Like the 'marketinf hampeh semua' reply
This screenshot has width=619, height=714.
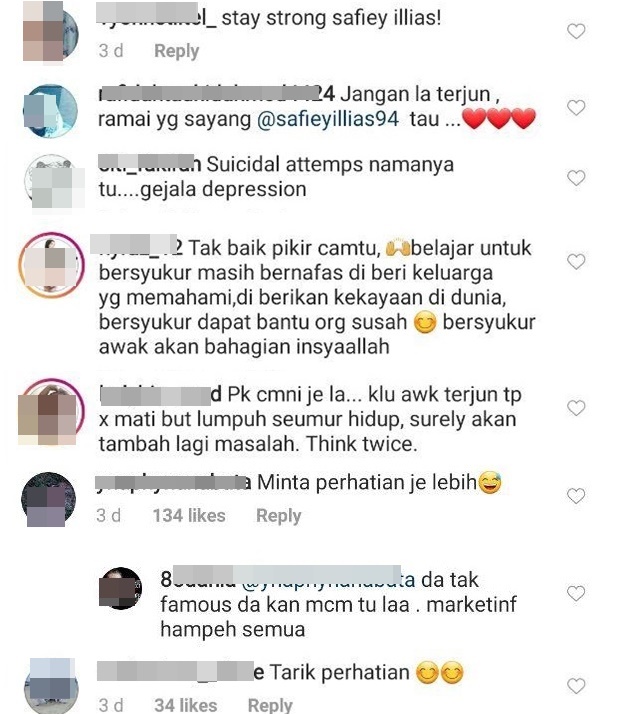click(576, 593)
